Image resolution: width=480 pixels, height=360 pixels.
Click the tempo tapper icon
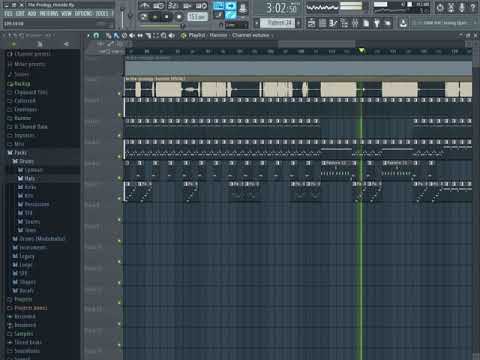pos(377,23)
